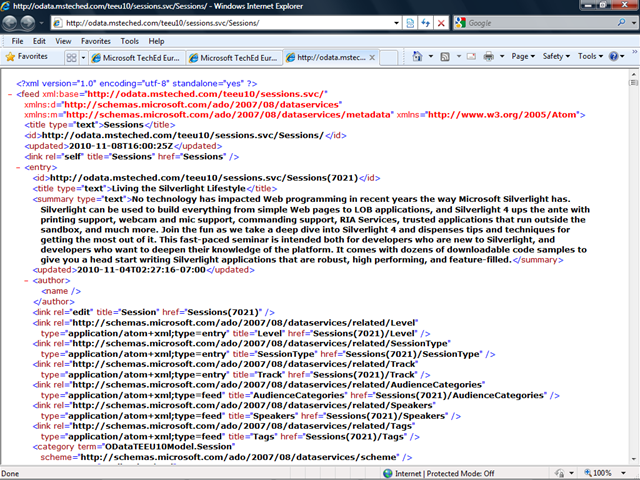
Task: Refresh the page with the refresh icon
Action: click(x=425, y=23)
